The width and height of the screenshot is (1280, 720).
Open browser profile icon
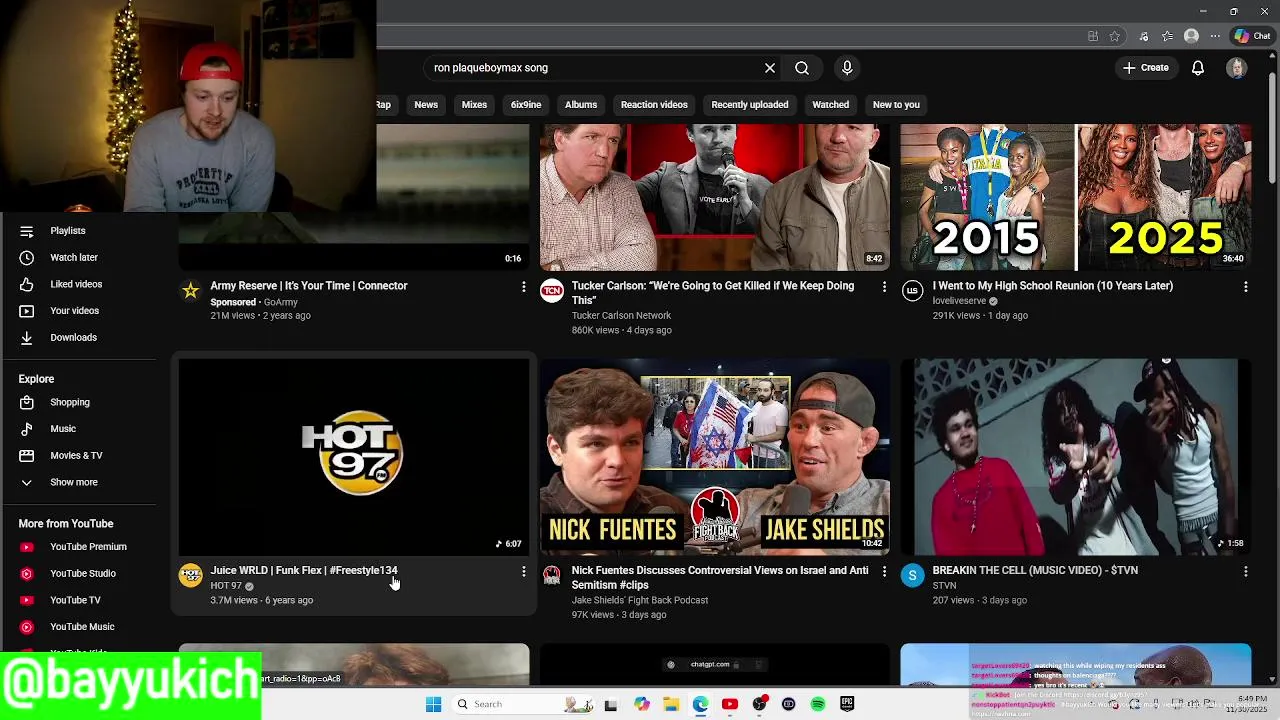(1191, 36)
